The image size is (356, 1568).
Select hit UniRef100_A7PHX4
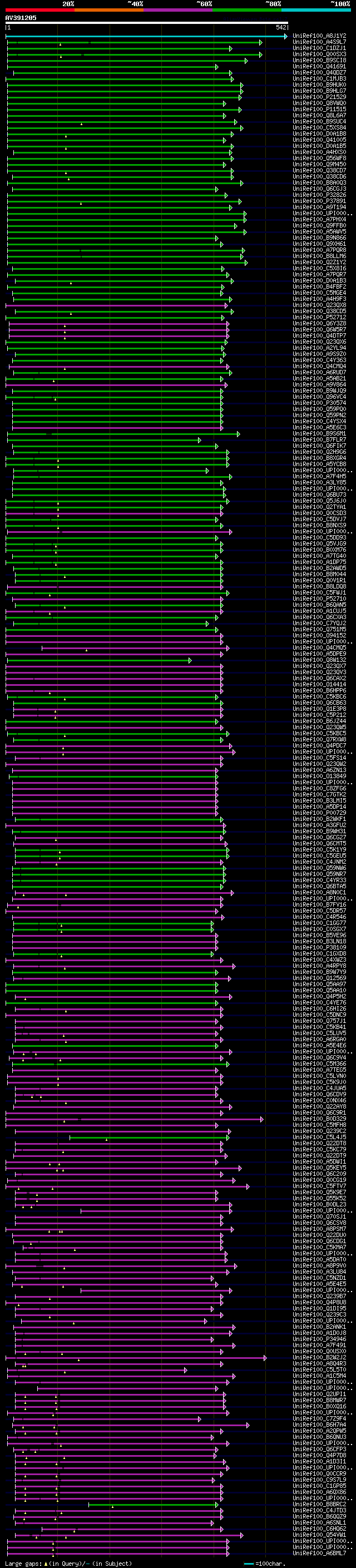click(319, 219)
